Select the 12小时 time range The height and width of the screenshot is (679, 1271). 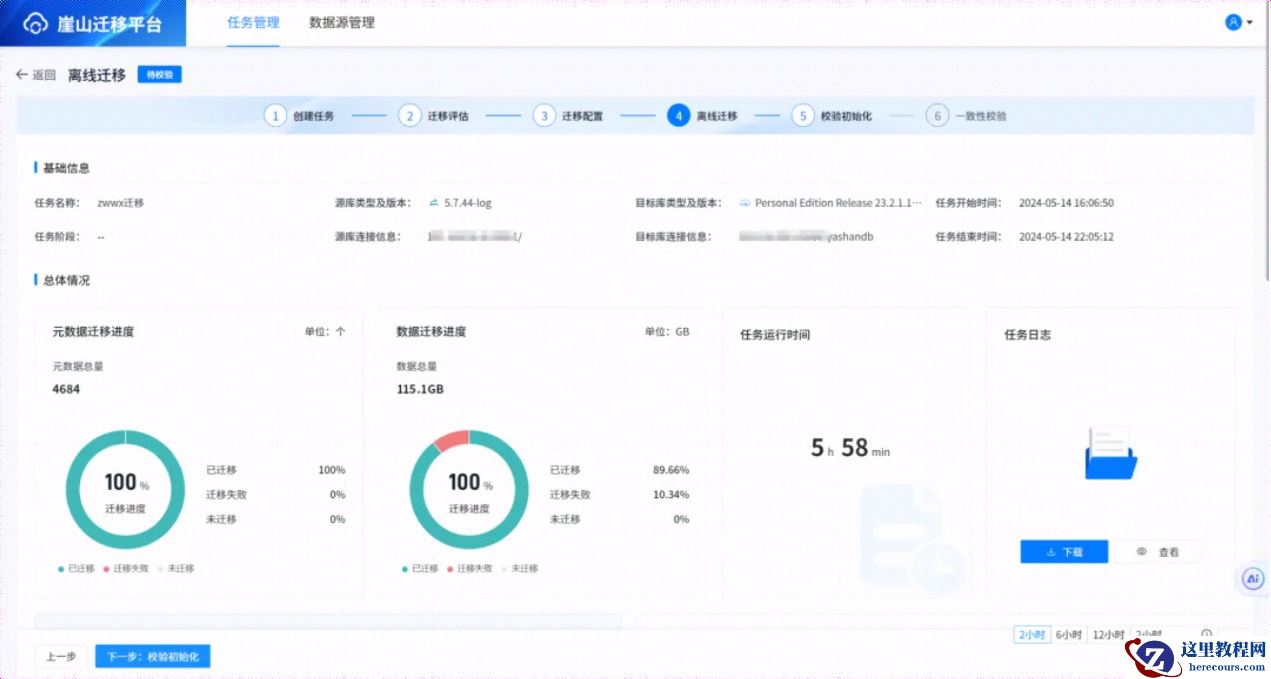tap(1108, 634)
